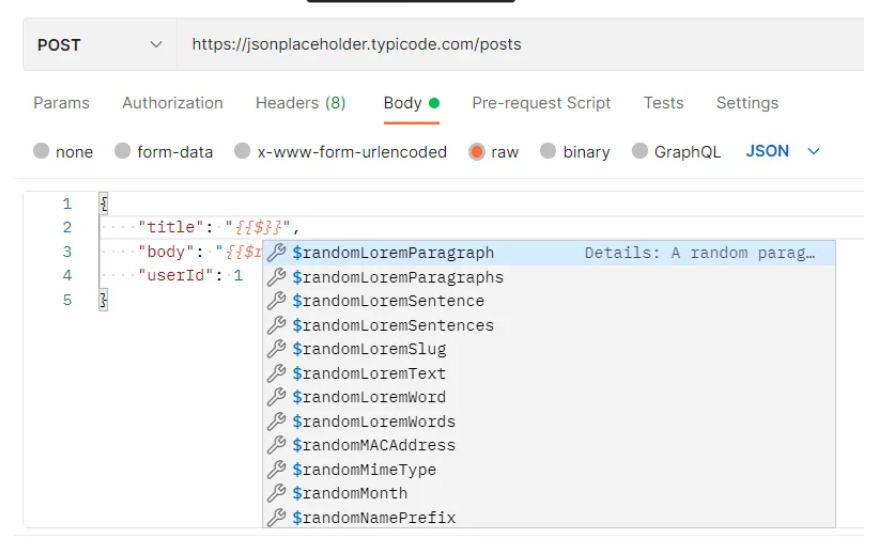Click wrench icon beside $randomLoremText
The width and height of the screenshot is (875, 546).
pyautogui.click(x=276, y=373)
